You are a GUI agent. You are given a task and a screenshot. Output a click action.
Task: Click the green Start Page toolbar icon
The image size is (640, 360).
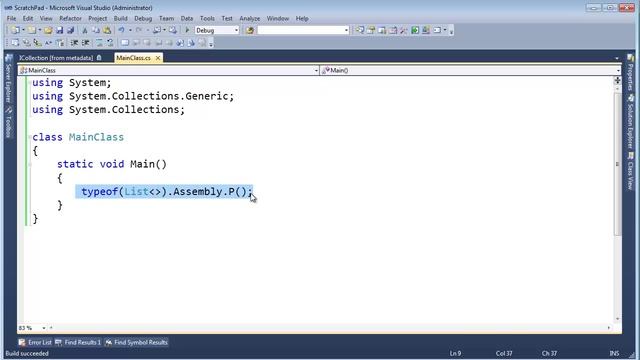415,30
